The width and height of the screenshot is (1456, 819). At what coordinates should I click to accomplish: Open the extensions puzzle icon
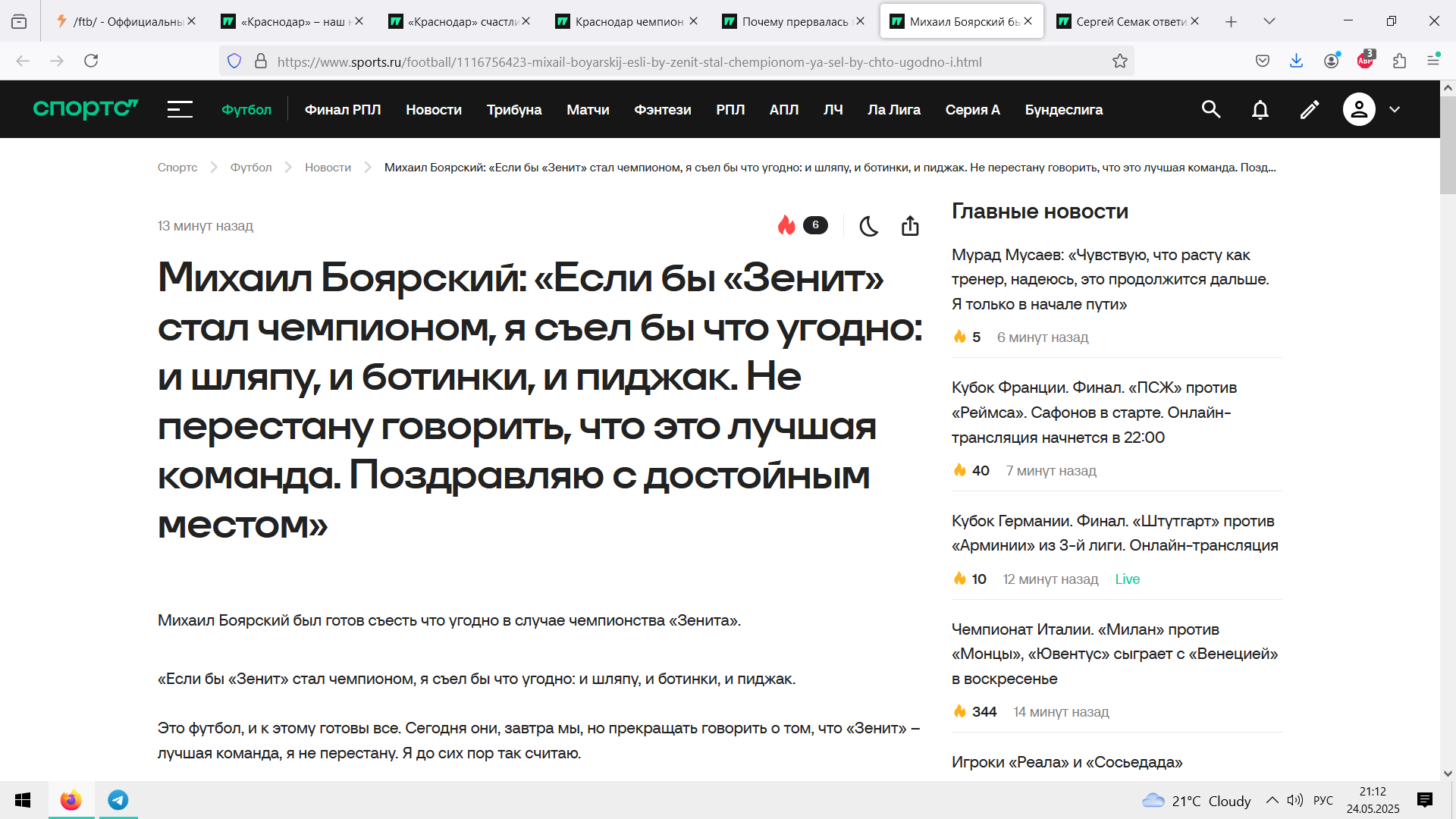pyautogui.click(x=1400, y=61)
